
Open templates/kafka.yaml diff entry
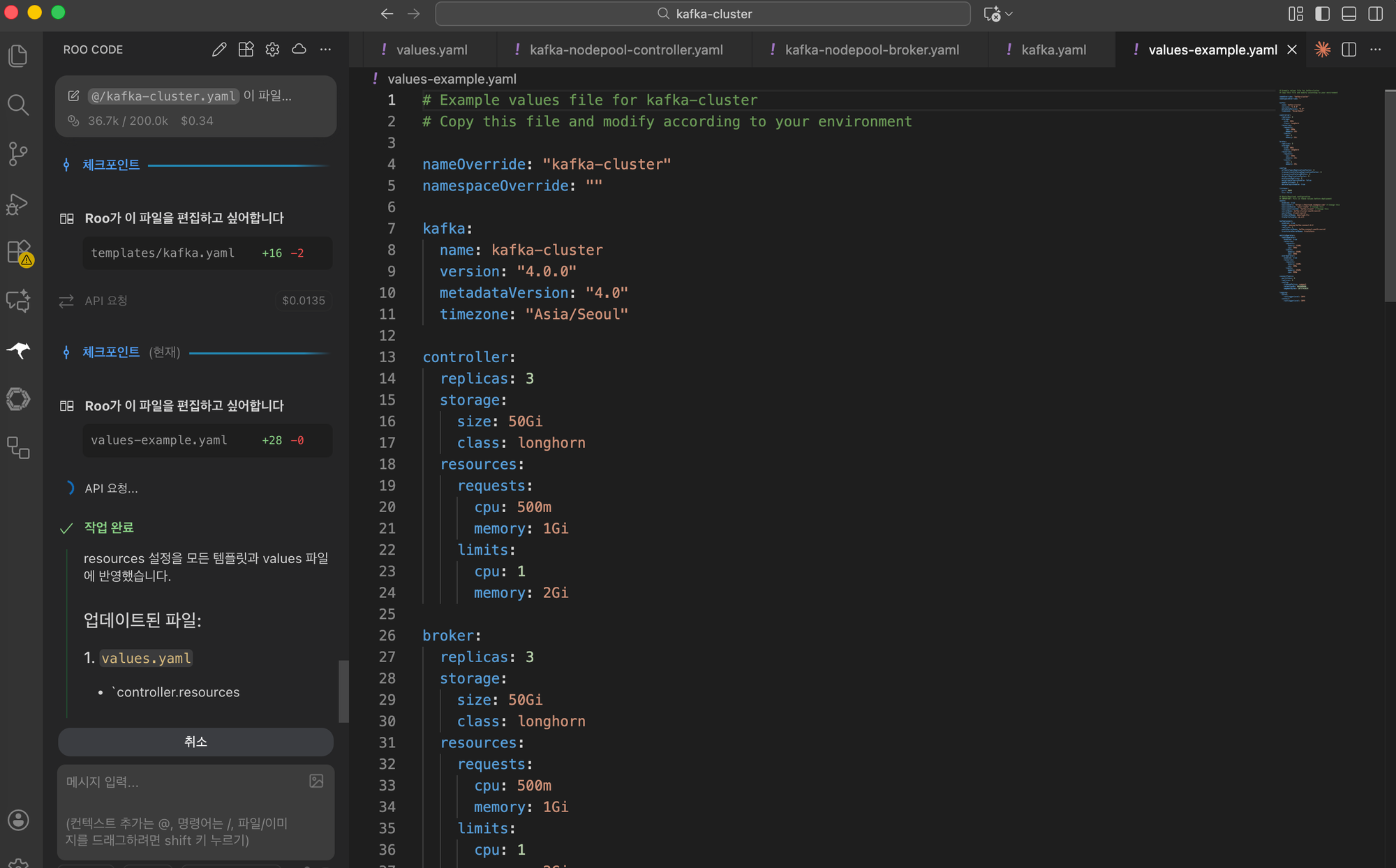tap(207, 253)
